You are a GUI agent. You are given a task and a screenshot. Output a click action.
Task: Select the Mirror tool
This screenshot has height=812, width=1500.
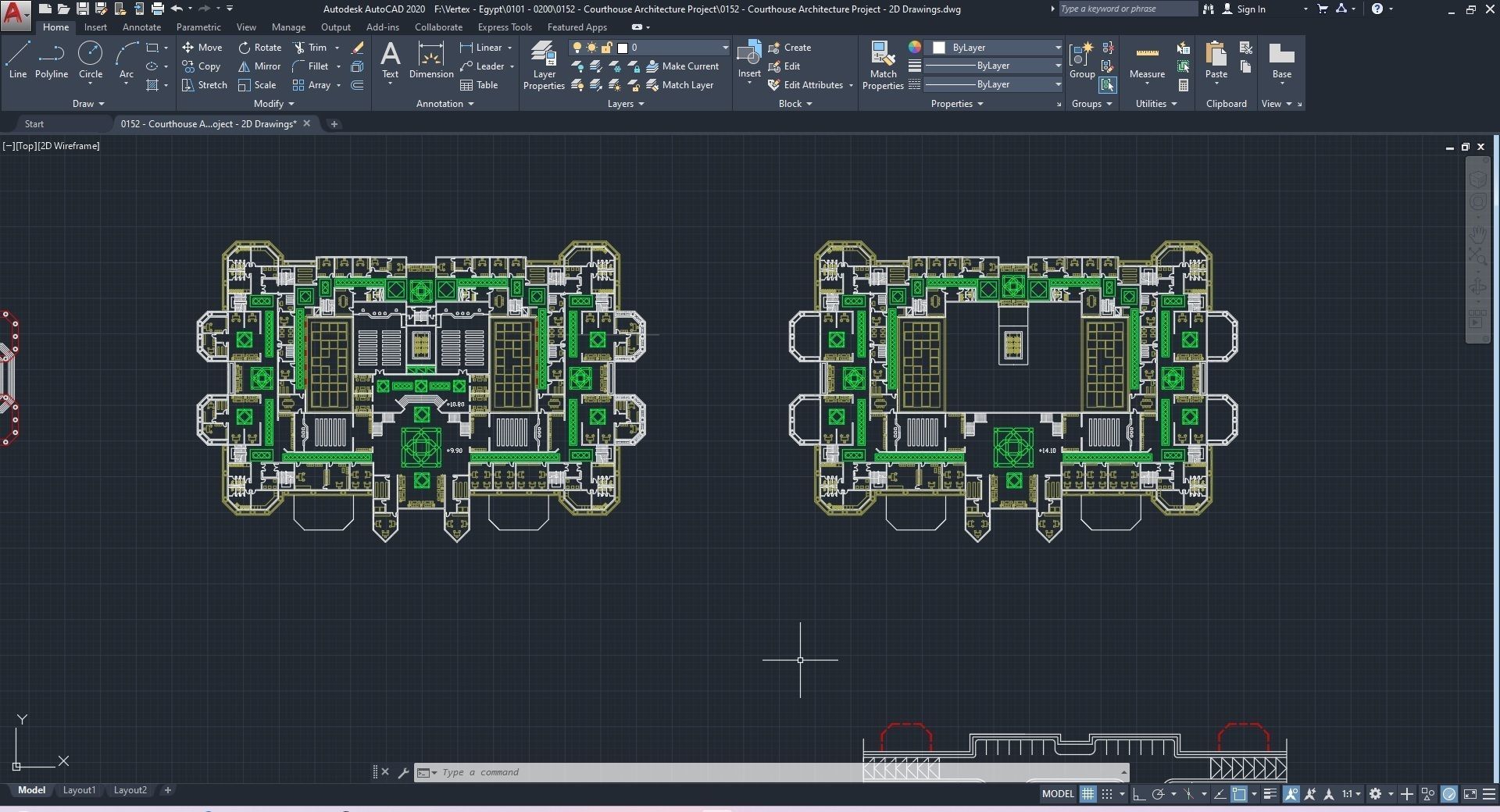(x=259, y=66)
